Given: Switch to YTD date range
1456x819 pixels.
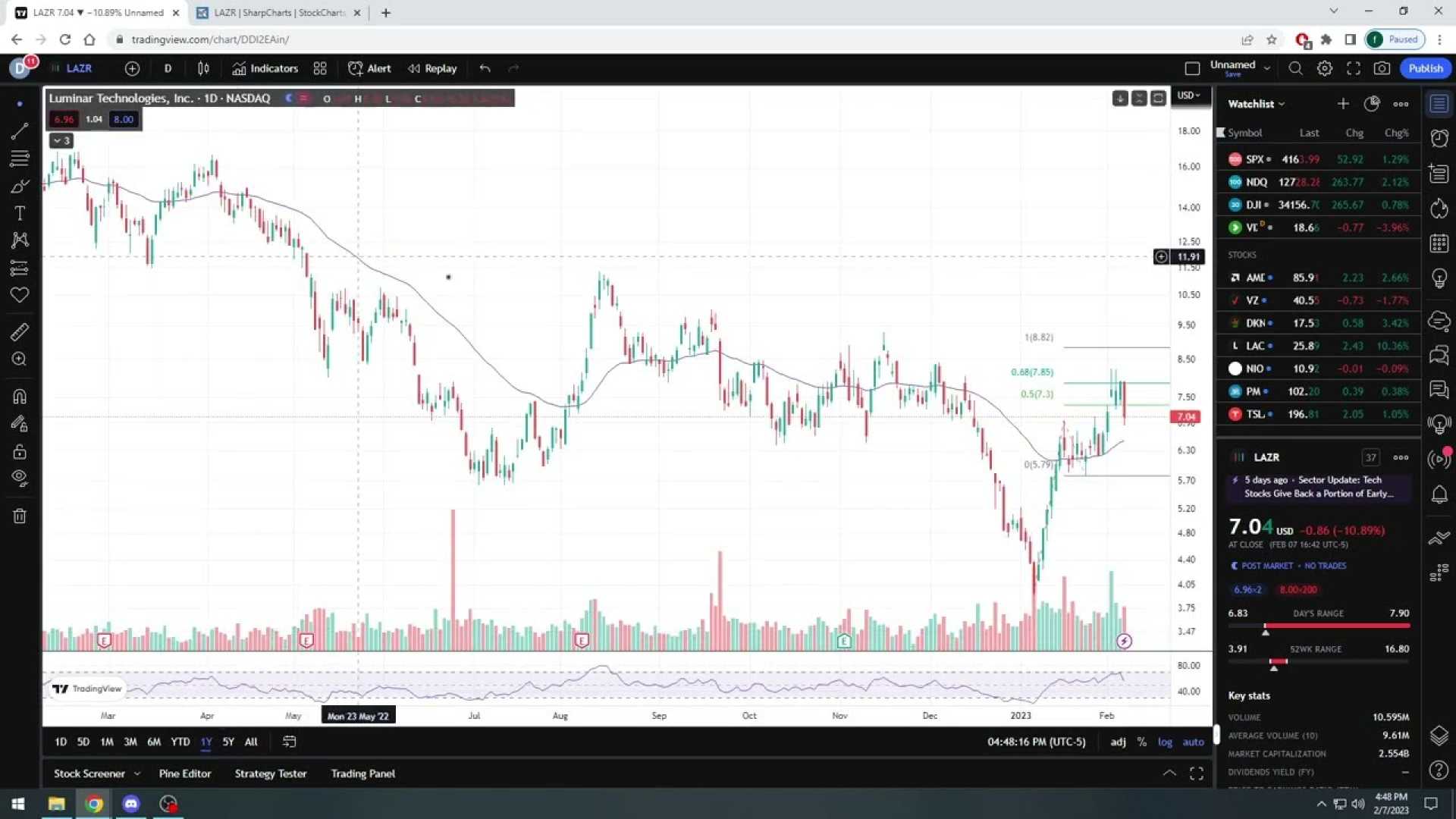Looking at the screenshot, I should pyautogui.click(x=180, y=742).
